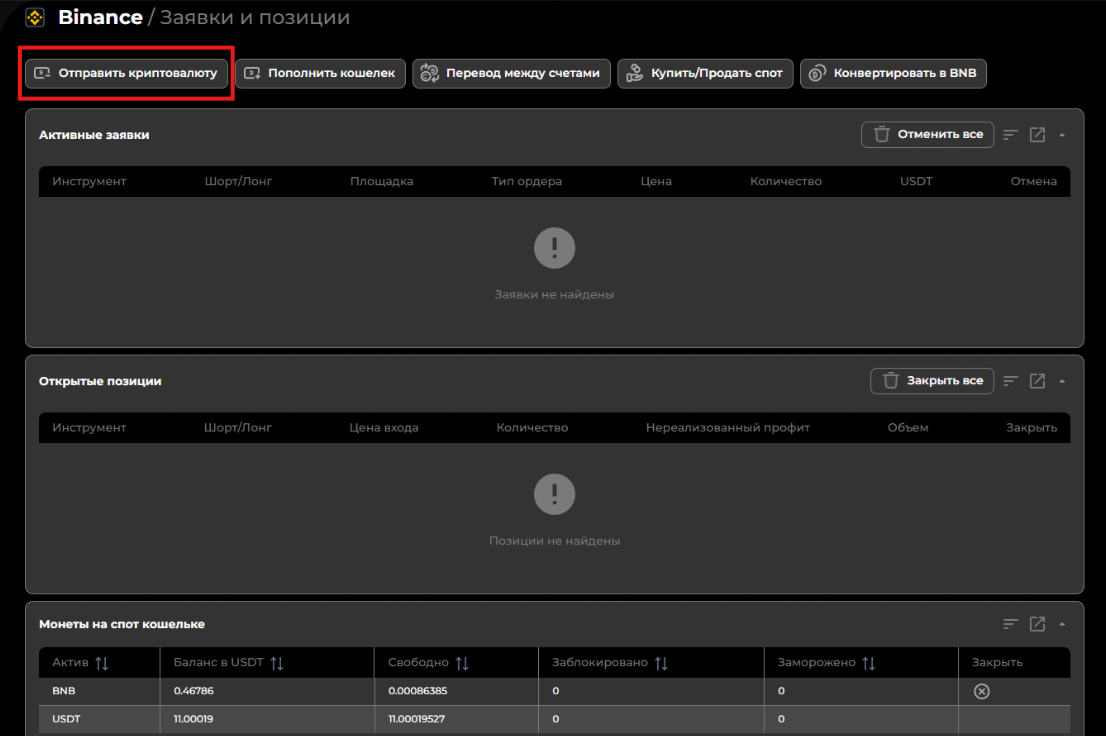Viewport: 1106px width, 736px height.
Task: Open filter options in Активные заявки panel
Action: [1011, 134]
